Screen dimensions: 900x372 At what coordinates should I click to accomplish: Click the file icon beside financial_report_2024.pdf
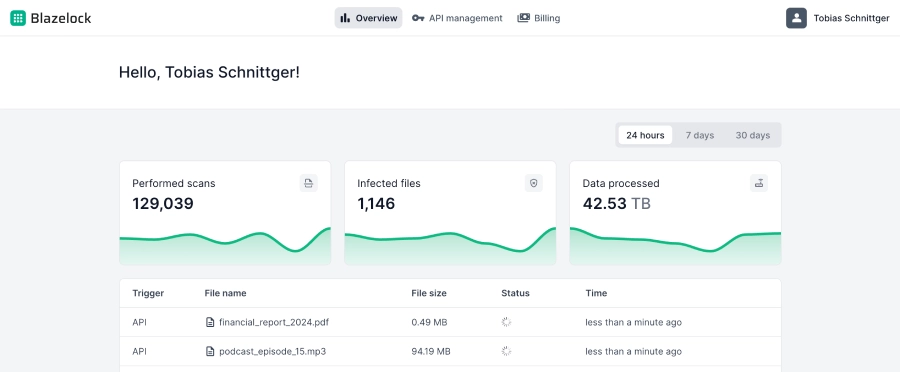point(210,322)
